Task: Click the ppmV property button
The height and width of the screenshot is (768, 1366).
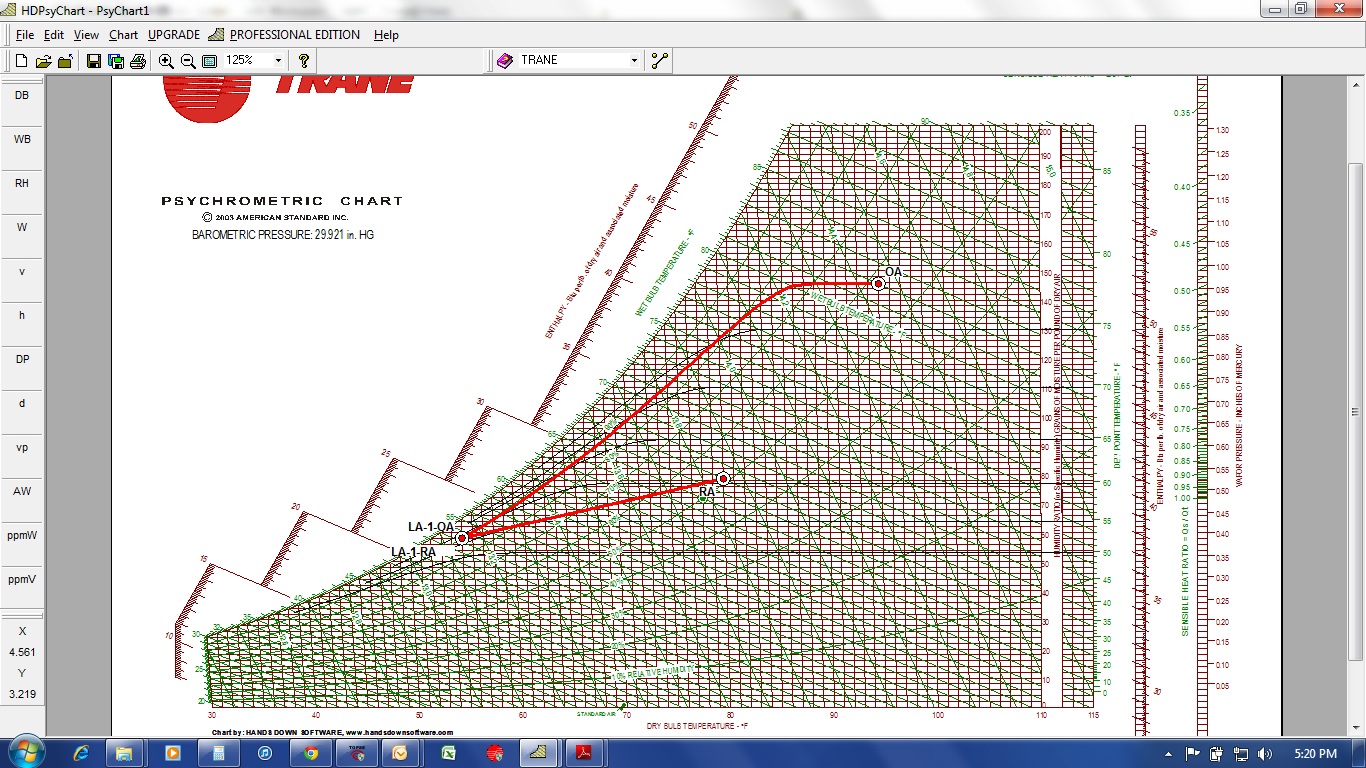Action: (x=21, y=579)
